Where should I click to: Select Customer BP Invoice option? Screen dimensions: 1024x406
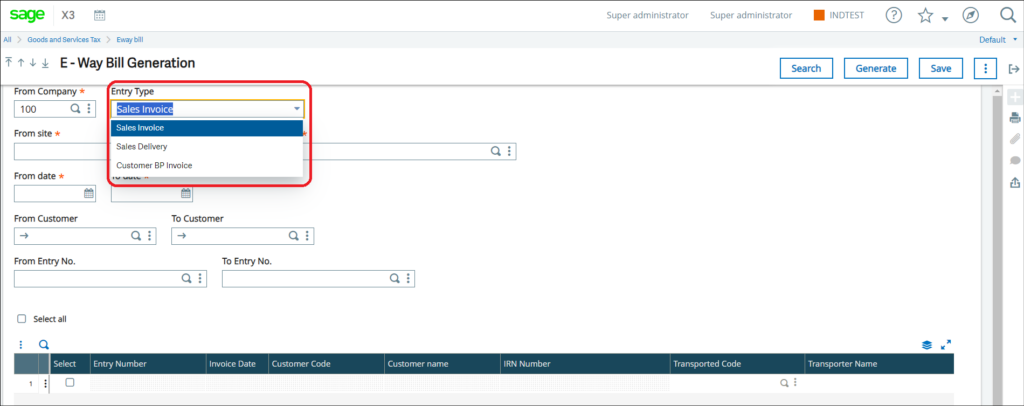pyautogui.click(x=207, y=166)
